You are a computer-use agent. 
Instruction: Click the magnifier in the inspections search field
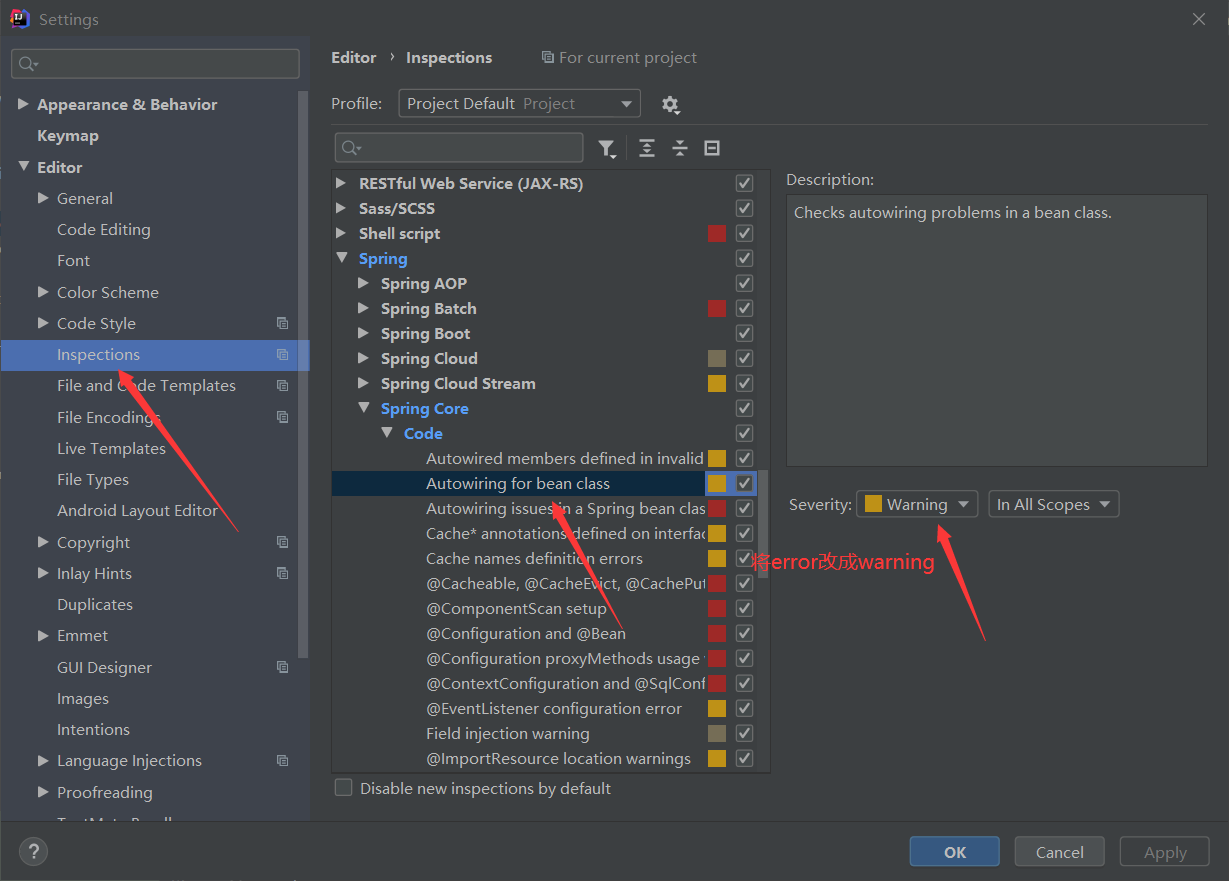click(351, 148)
